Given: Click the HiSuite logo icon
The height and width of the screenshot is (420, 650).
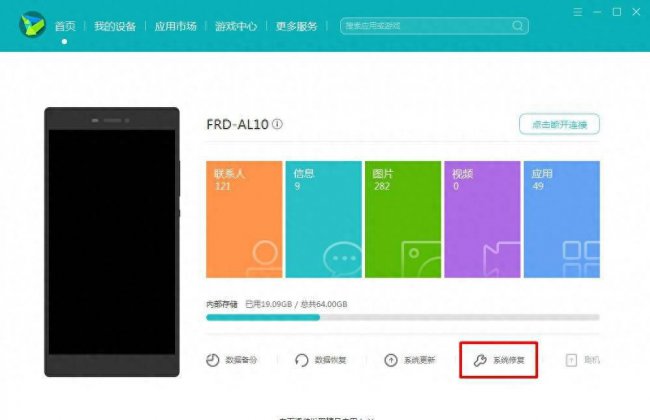Looking at the screenshot, I should (x=32, y=24).
